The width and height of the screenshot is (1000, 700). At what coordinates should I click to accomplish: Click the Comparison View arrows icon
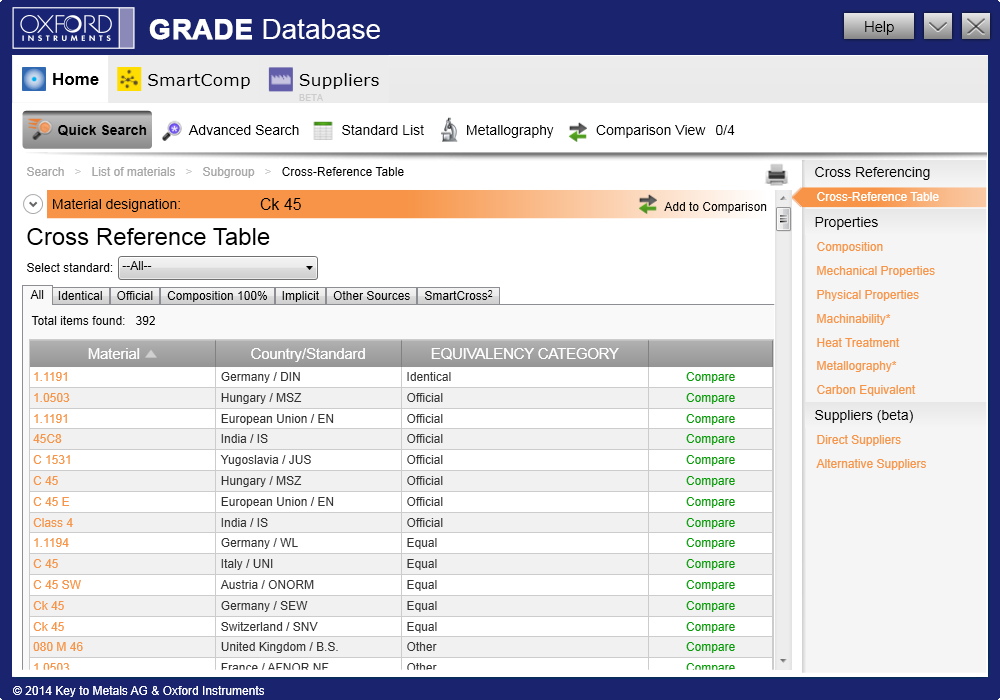pyautogui.click(x=578, y=131)
